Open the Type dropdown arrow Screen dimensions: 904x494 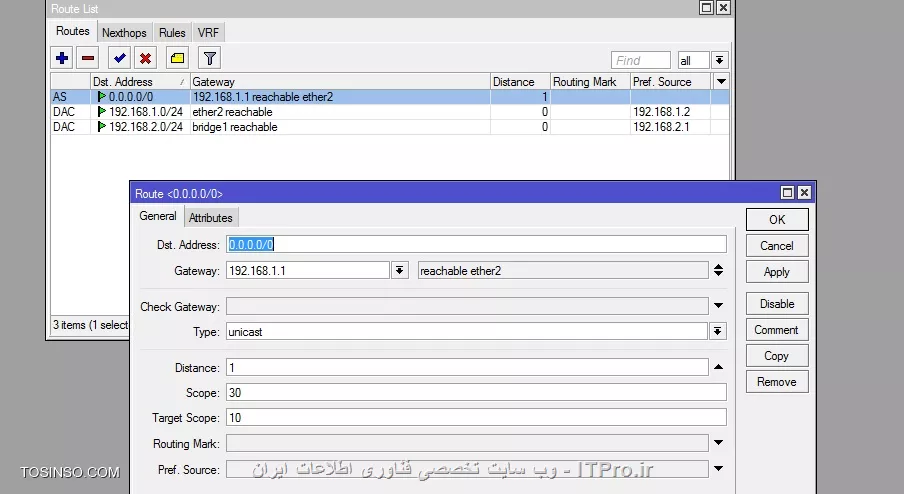717,331
